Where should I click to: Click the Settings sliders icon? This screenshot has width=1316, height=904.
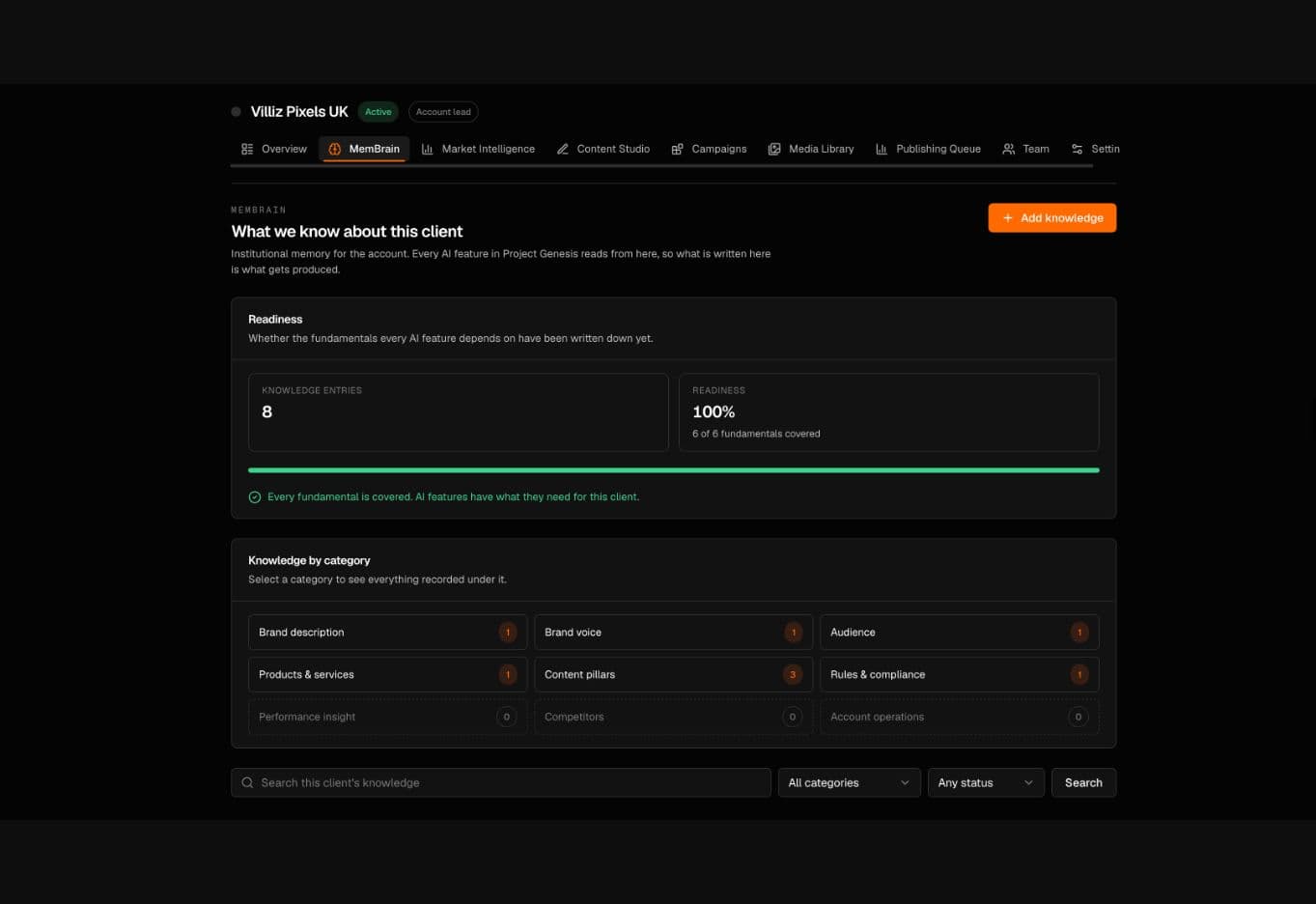point(1078,149)
